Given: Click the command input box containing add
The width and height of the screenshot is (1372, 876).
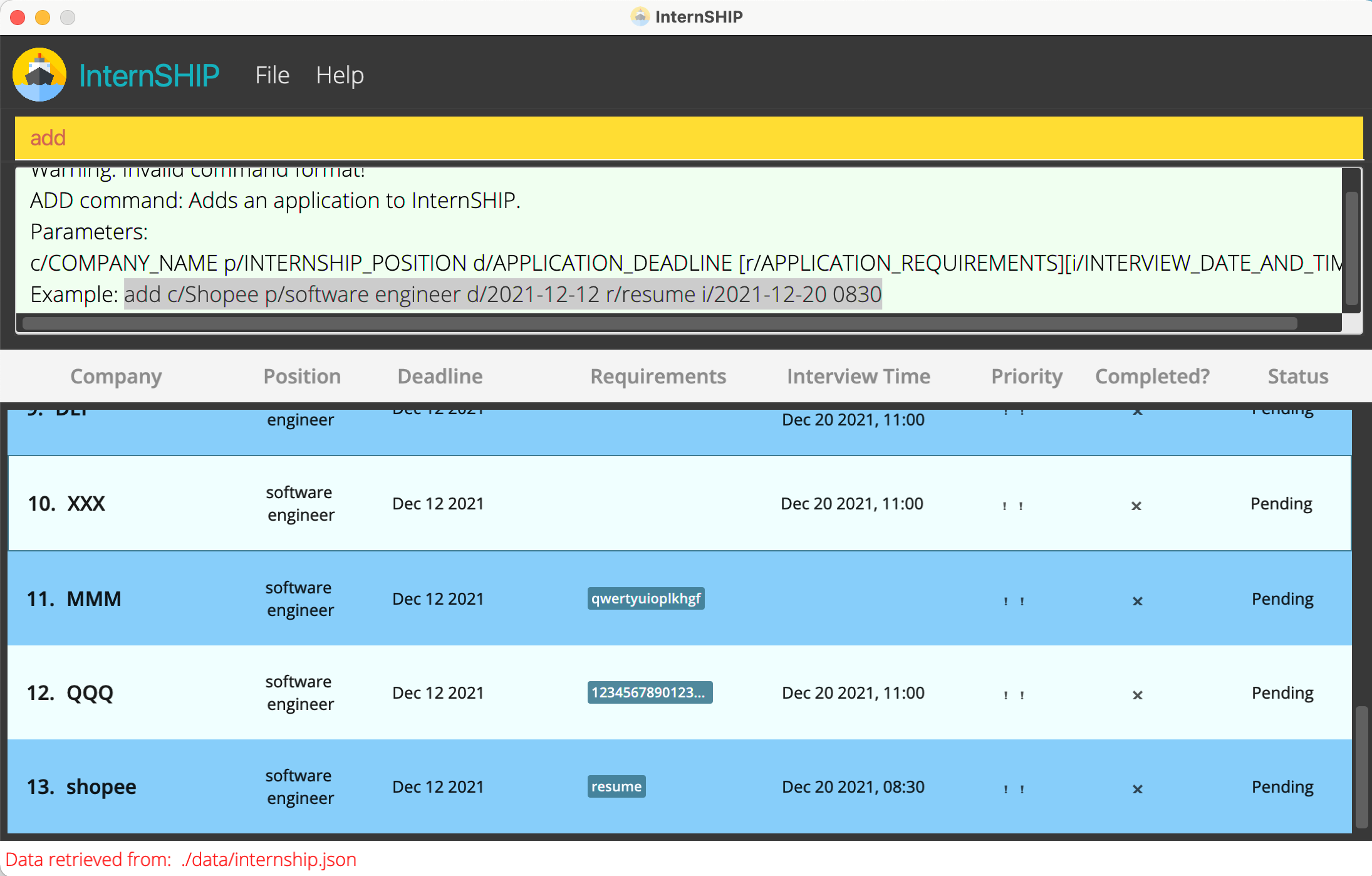Looking at the screenshot, I should point(688,138).
